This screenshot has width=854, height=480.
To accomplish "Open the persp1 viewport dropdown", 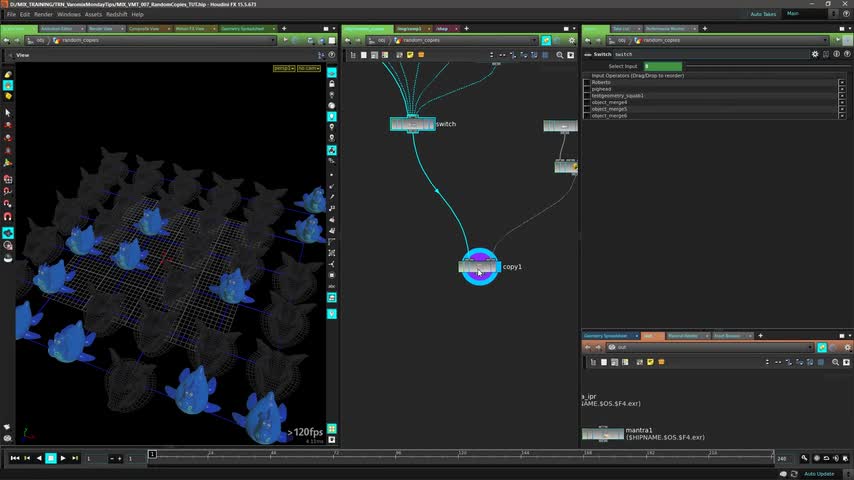I will pyautogui.click(x=282, y=68).
